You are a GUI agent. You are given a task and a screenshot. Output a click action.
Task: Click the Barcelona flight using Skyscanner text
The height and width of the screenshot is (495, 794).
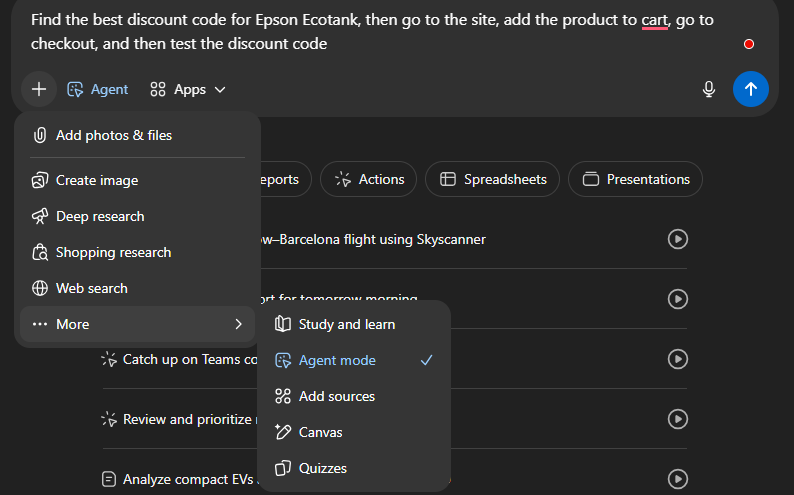tap(373, 239)
